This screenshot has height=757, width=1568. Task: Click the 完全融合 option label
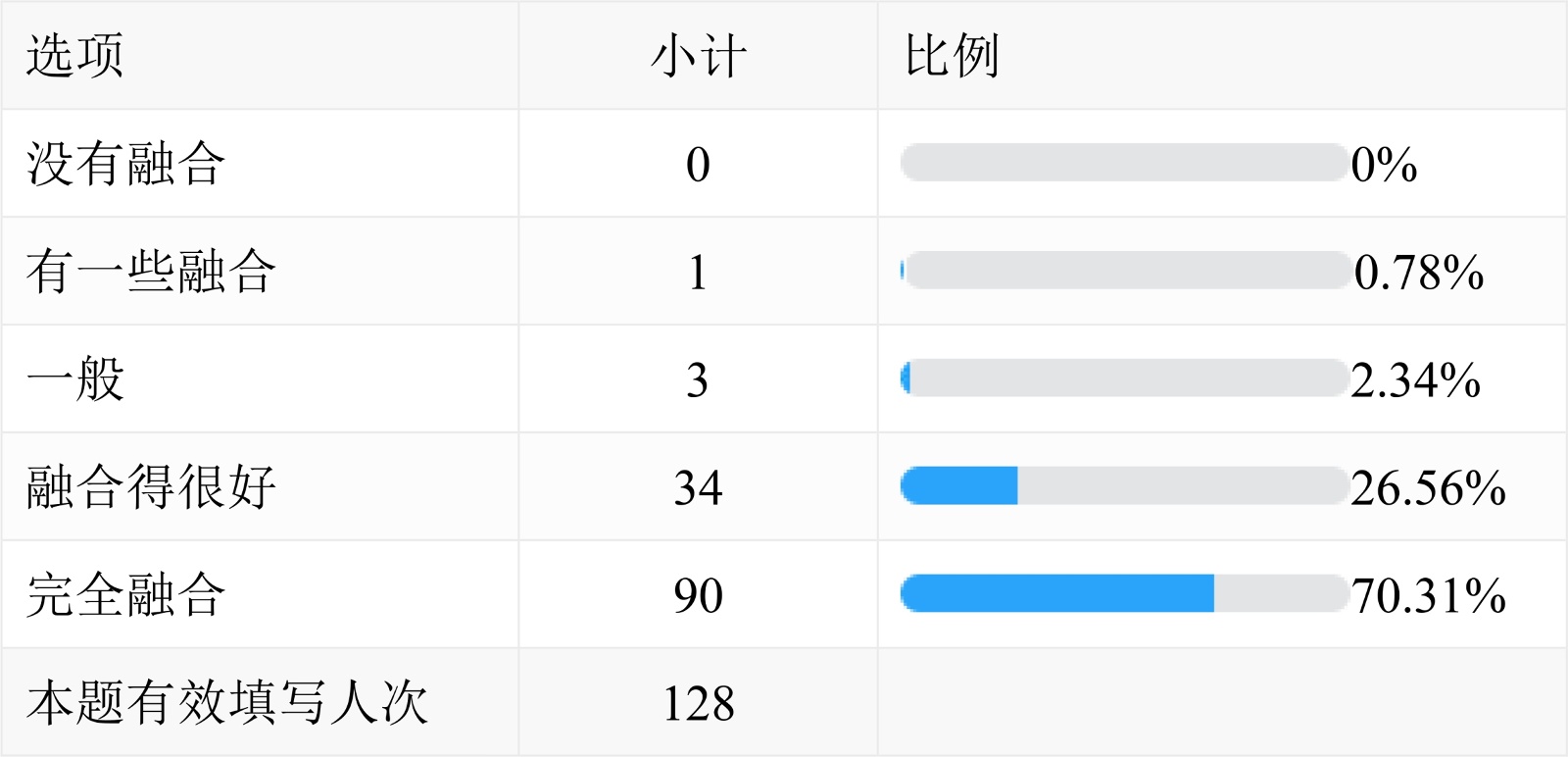point(126,595)
